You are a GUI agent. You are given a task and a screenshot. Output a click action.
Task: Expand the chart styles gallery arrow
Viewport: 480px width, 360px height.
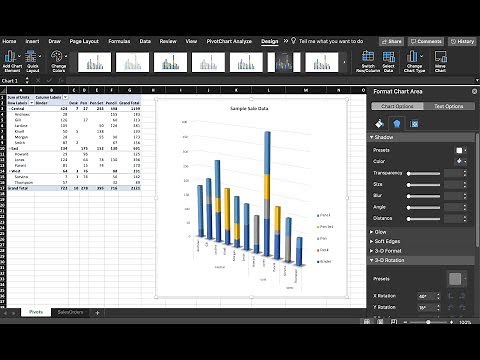pos(344,62)
